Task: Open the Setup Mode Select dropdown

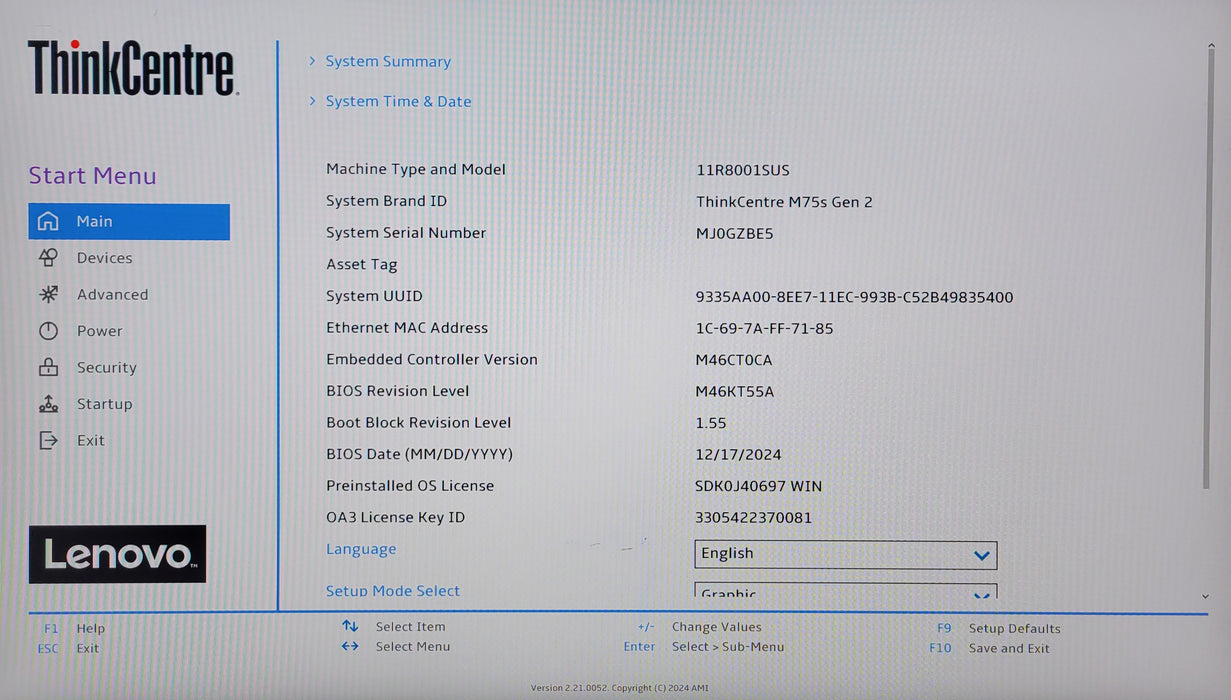Action: (846, 591)
